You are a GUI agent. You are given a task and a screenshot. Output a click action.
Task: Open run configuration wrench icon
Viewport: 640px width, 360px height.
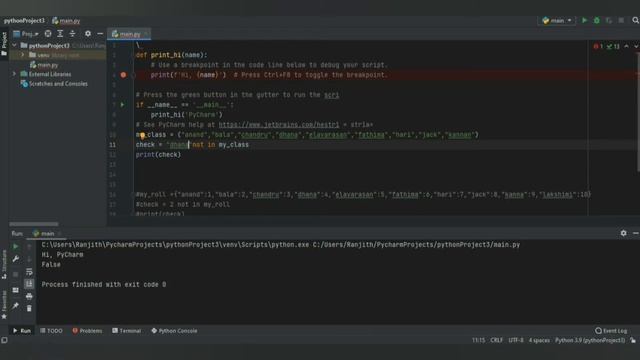(16, 259)
